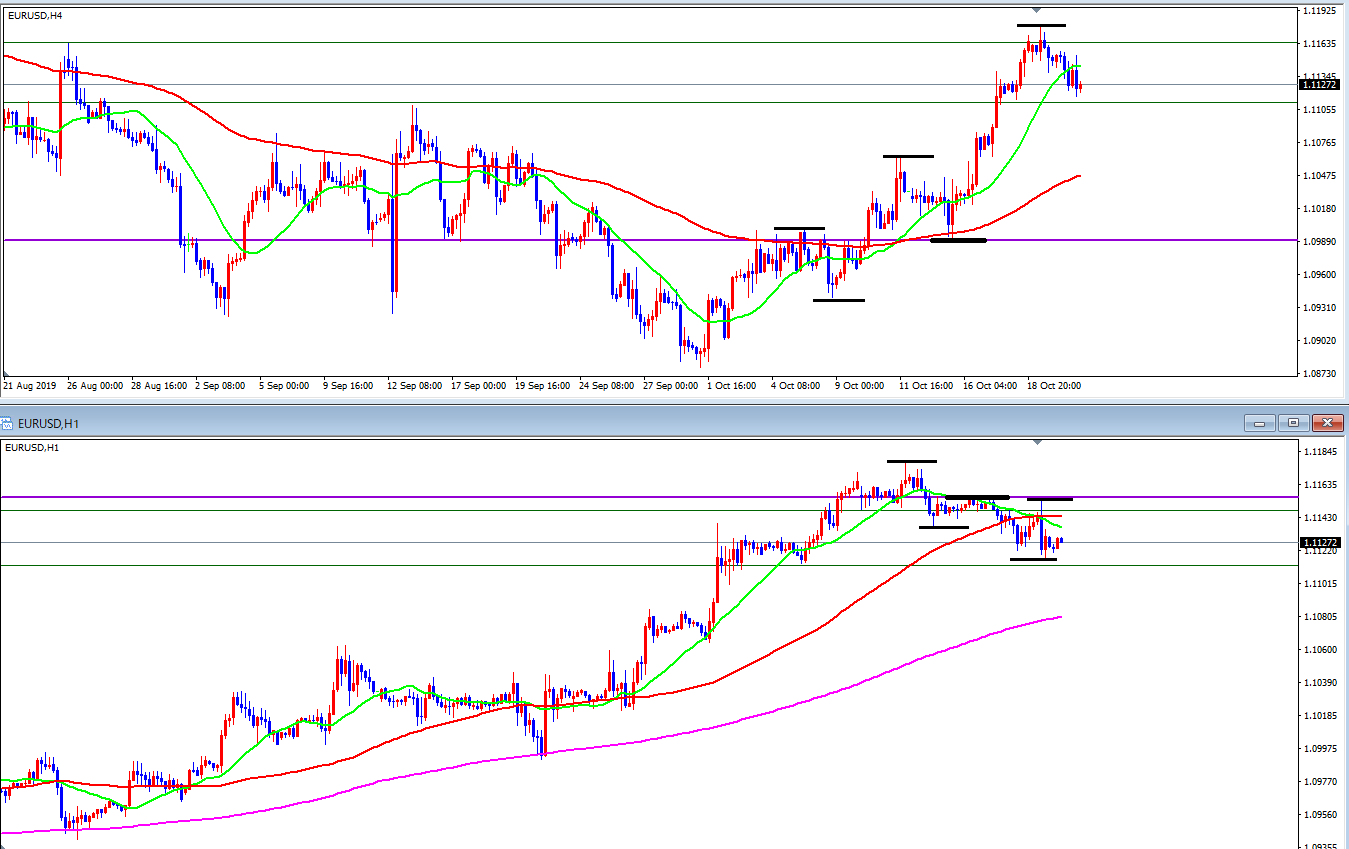Click the 18 Oct 20:00 time axis label
The height and width of the screenshot is (849, 1349).
(1055, 385)
